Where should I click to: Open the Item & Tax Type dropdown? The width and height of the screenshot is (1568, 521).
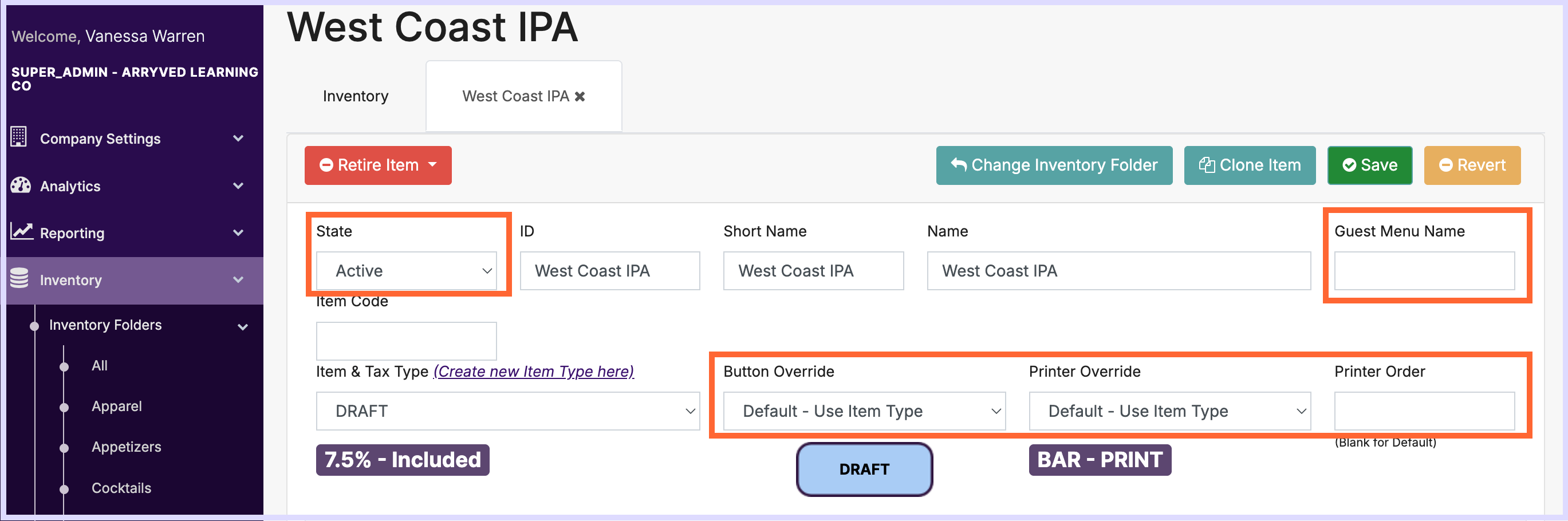(507, 411)
